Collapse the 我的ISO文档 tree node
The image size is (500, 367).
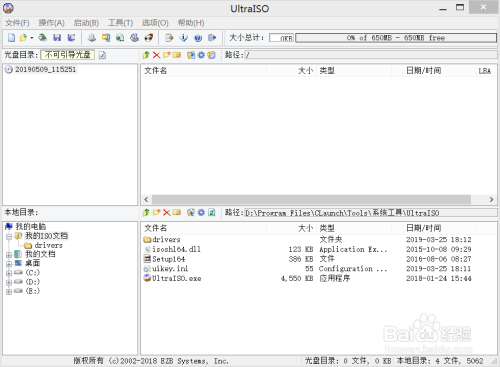[x=9, y=237]
